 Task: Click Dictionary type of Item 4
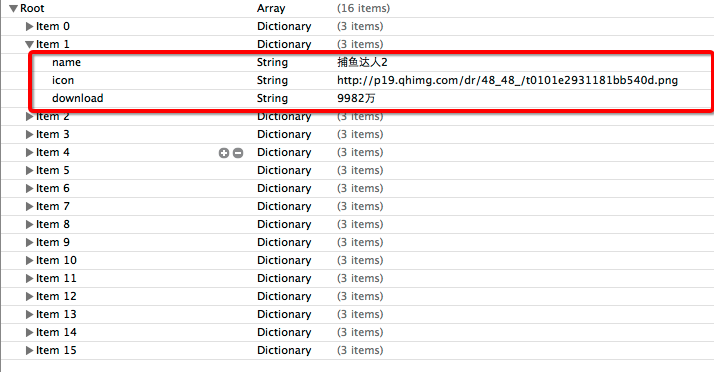pos(284,152)
